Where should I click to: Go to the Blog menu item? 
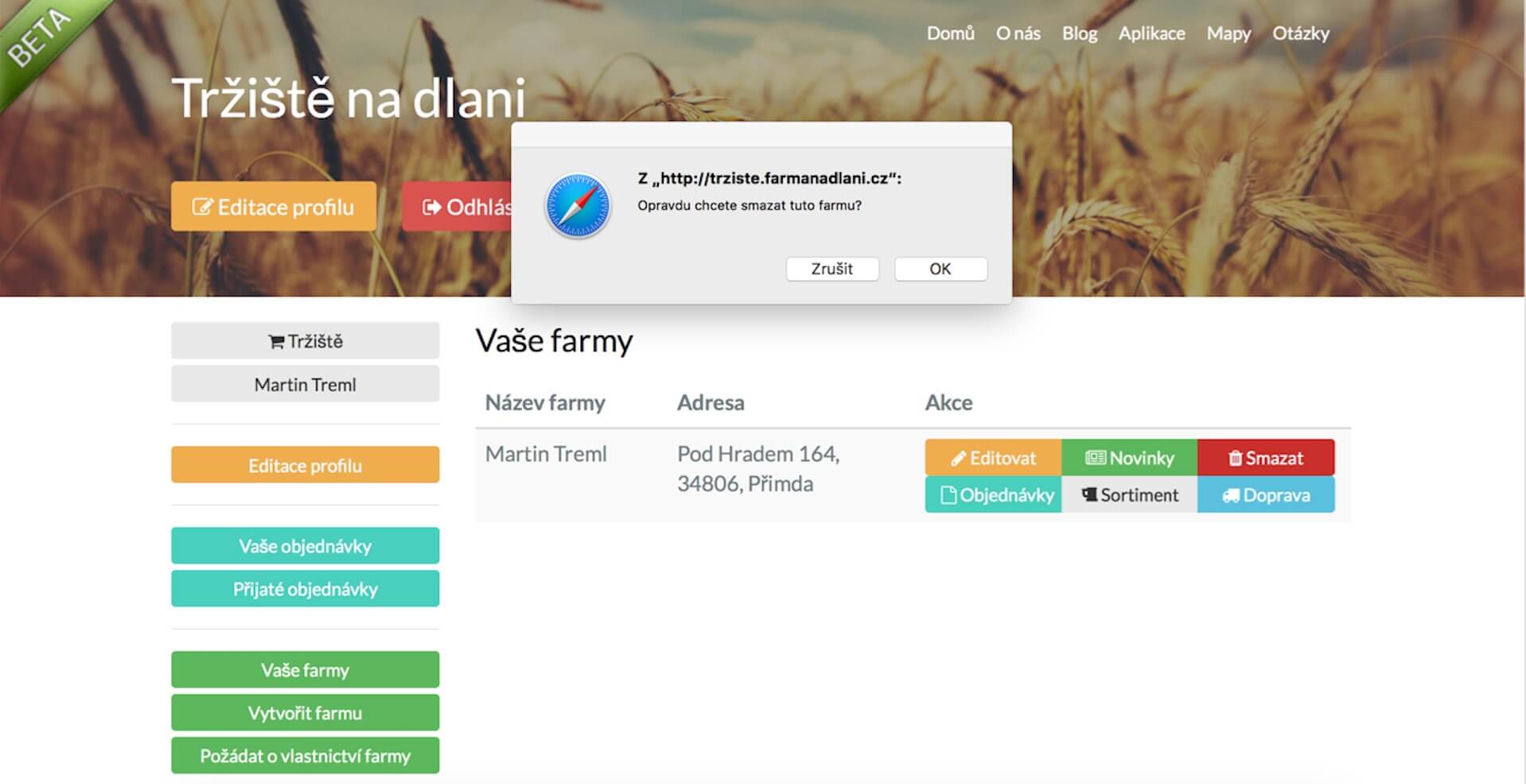(x=1079, y=33)
